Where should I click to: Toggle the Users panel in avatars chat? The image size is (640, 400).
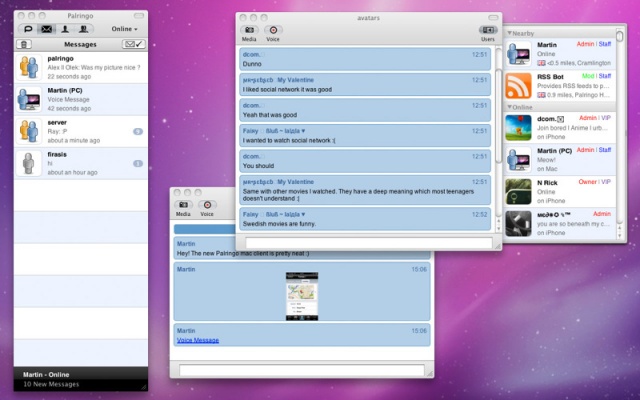click(488, 32)
